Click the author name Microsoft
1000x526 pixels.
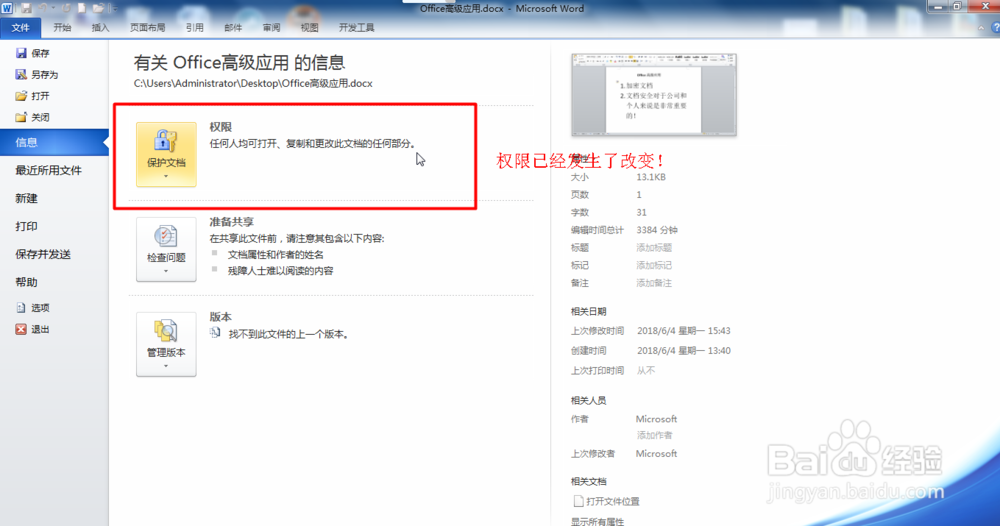(x=656, y=419)
